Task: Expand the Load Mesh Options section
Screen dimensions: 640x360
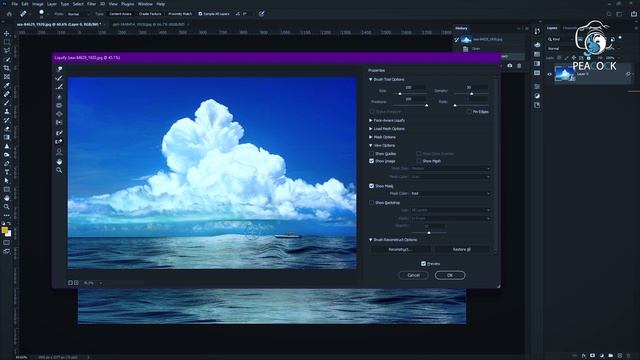Action: click(371, 129)
